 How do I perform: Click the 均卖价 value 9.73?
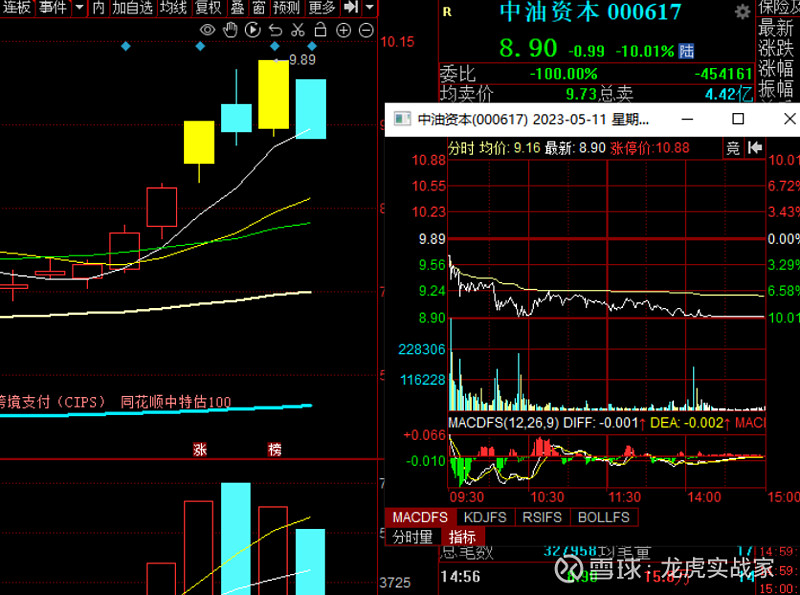[581, 94]
